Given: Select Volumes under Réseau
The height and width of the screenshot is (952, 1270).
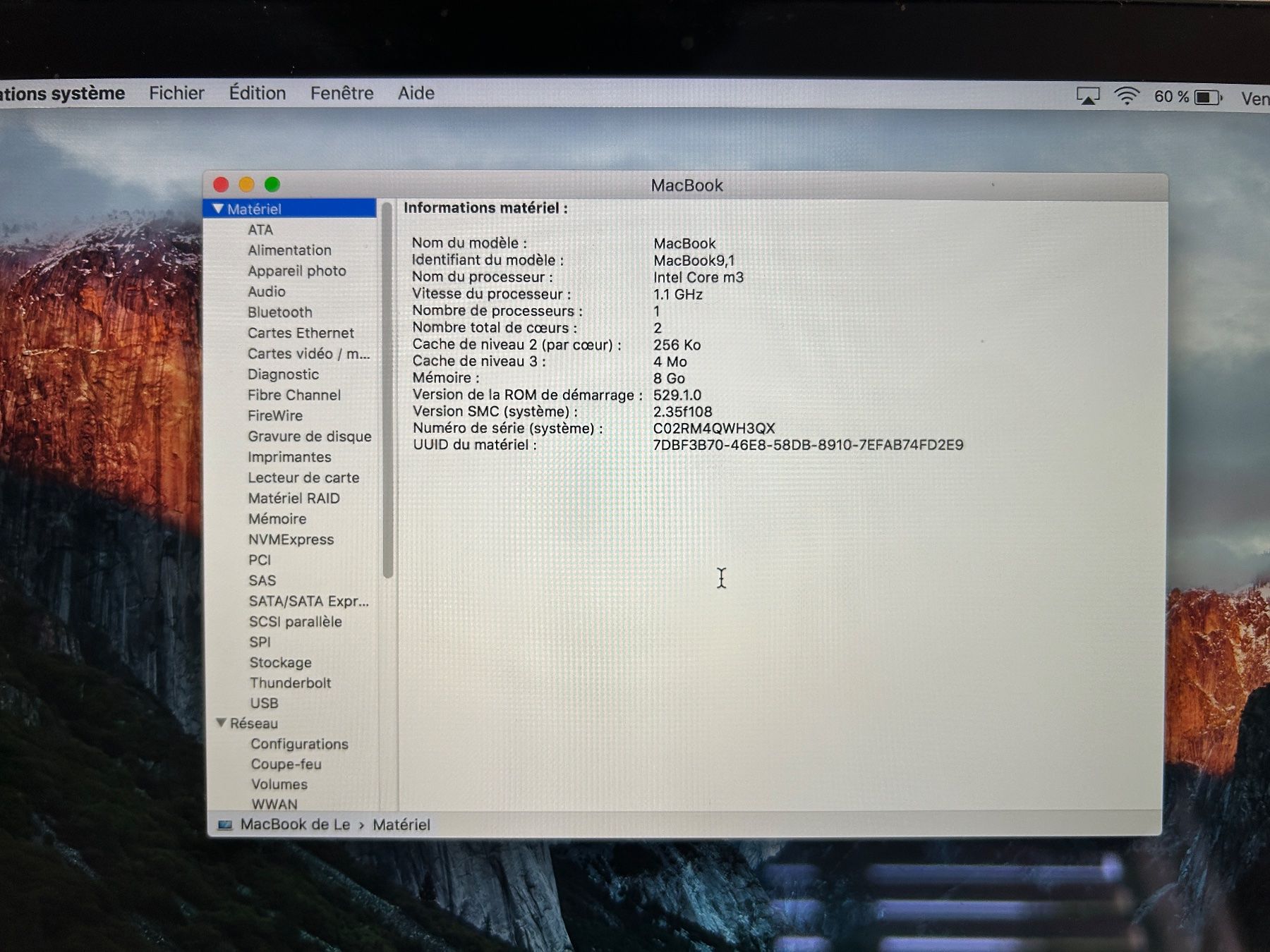Looking at the screenshot, I should 279,785.
